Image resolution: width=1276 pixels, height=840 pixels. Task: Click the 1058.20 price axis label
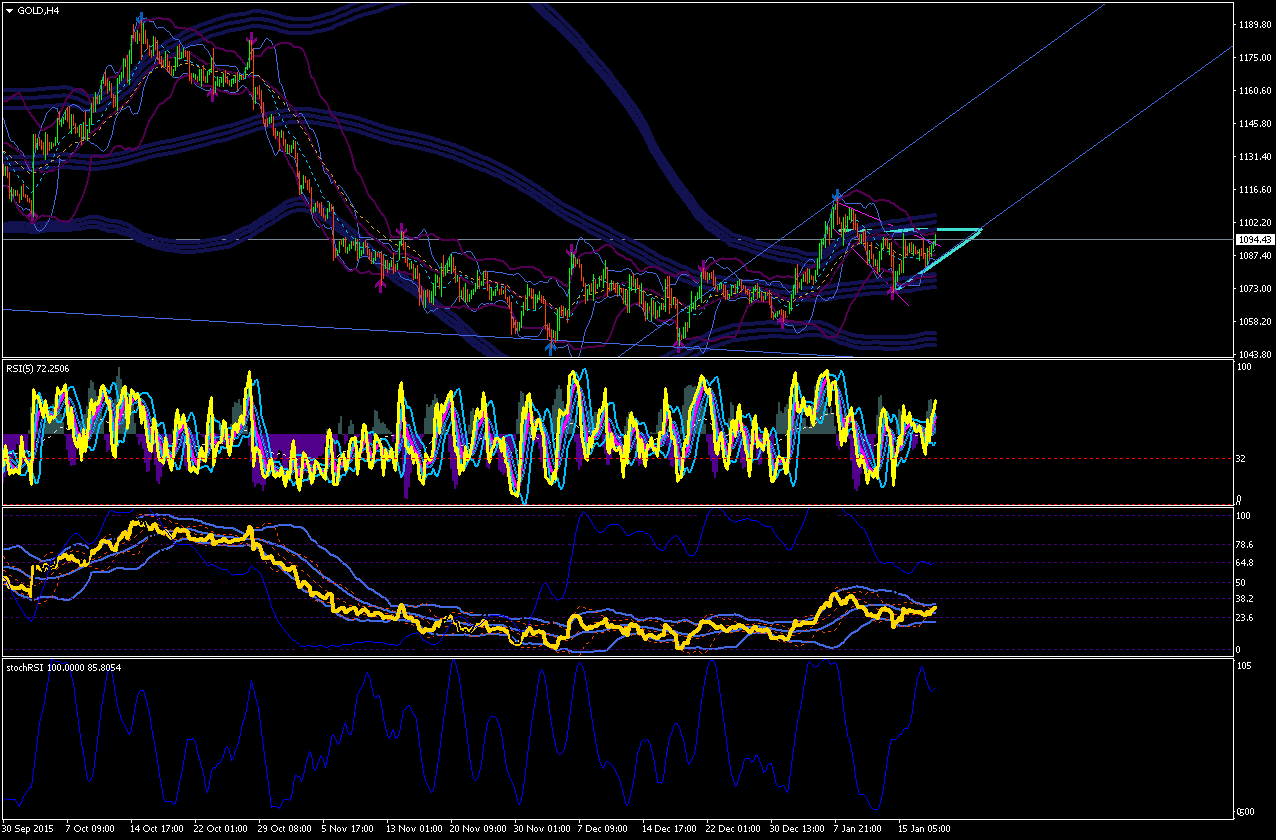pyautogui.click(x=1254, y=322)
